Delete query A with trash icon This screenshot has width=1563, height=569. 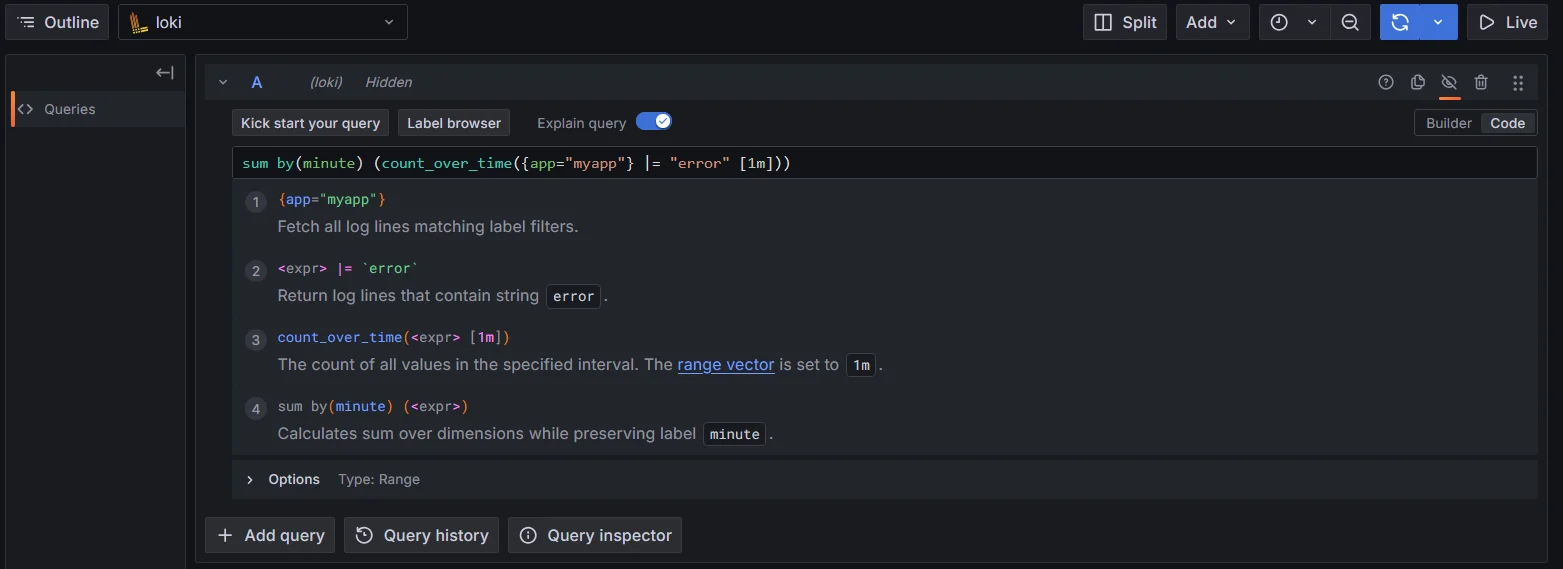(1481, 82)
